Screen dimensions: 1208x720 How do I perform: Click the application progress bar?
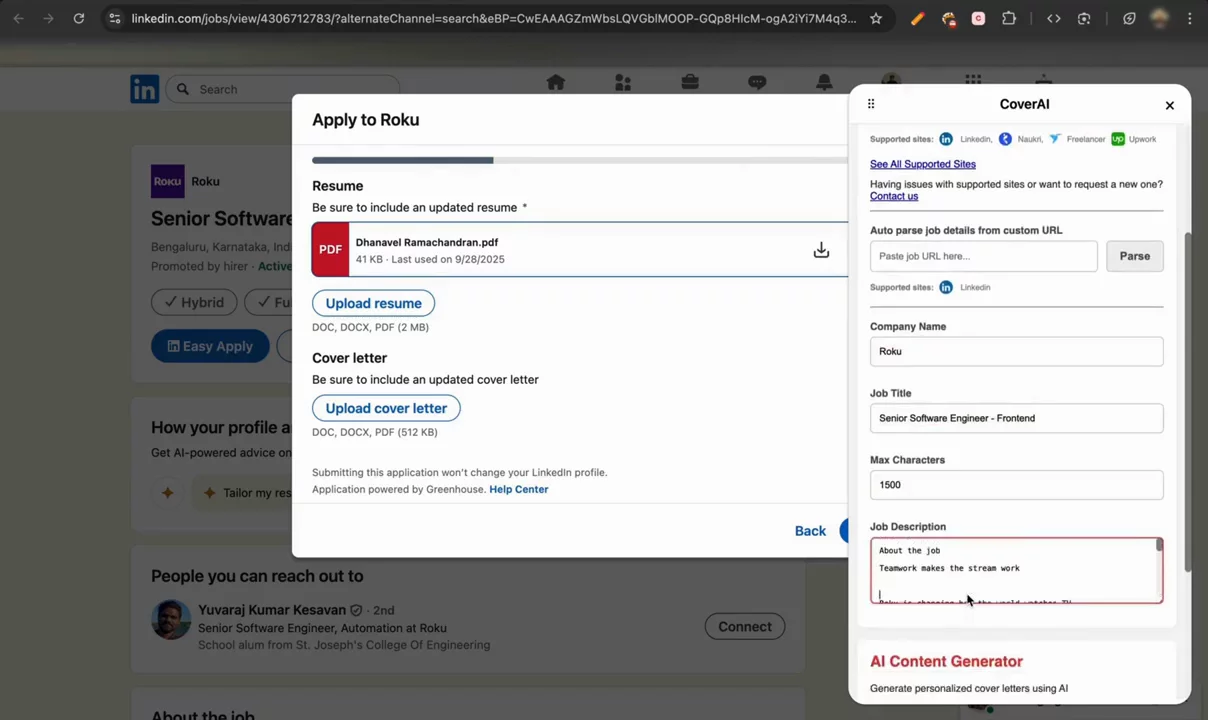[579, 160]
